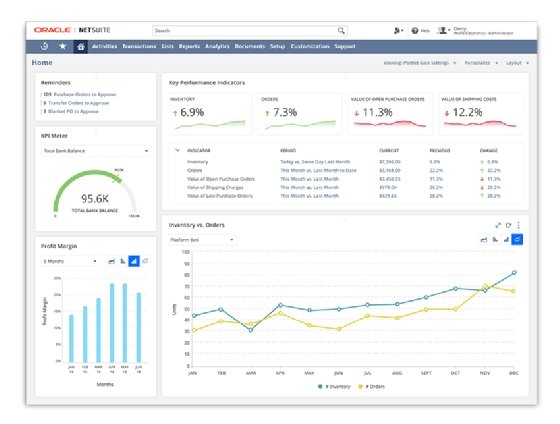Open the Documents menu
Screen dimensions: 560x424
point(250,46)
